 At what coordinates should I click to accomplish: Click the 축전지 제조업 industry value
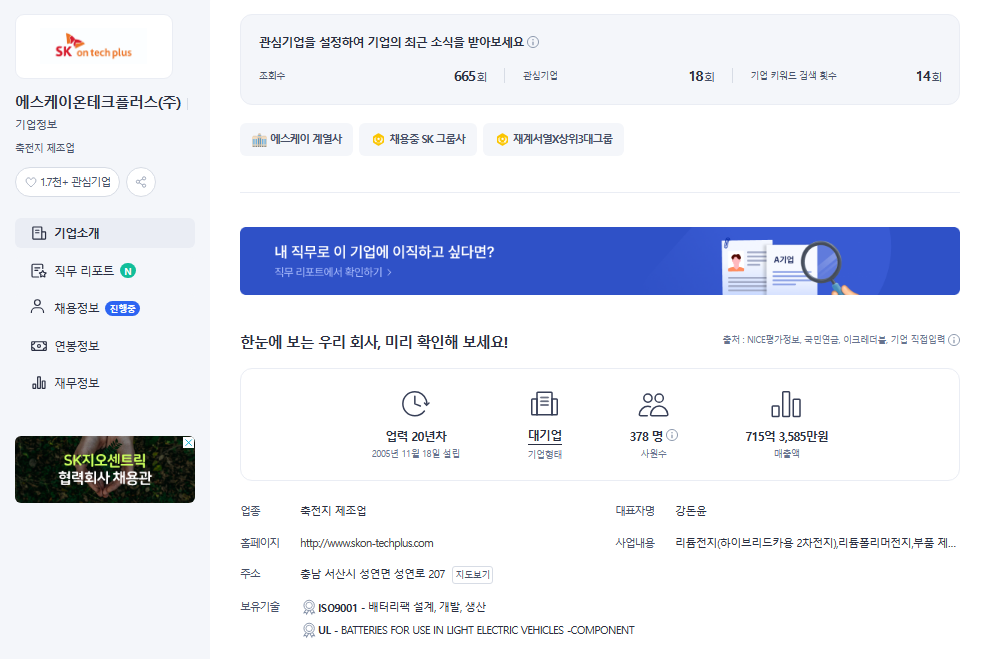click(x=333, y=511)
